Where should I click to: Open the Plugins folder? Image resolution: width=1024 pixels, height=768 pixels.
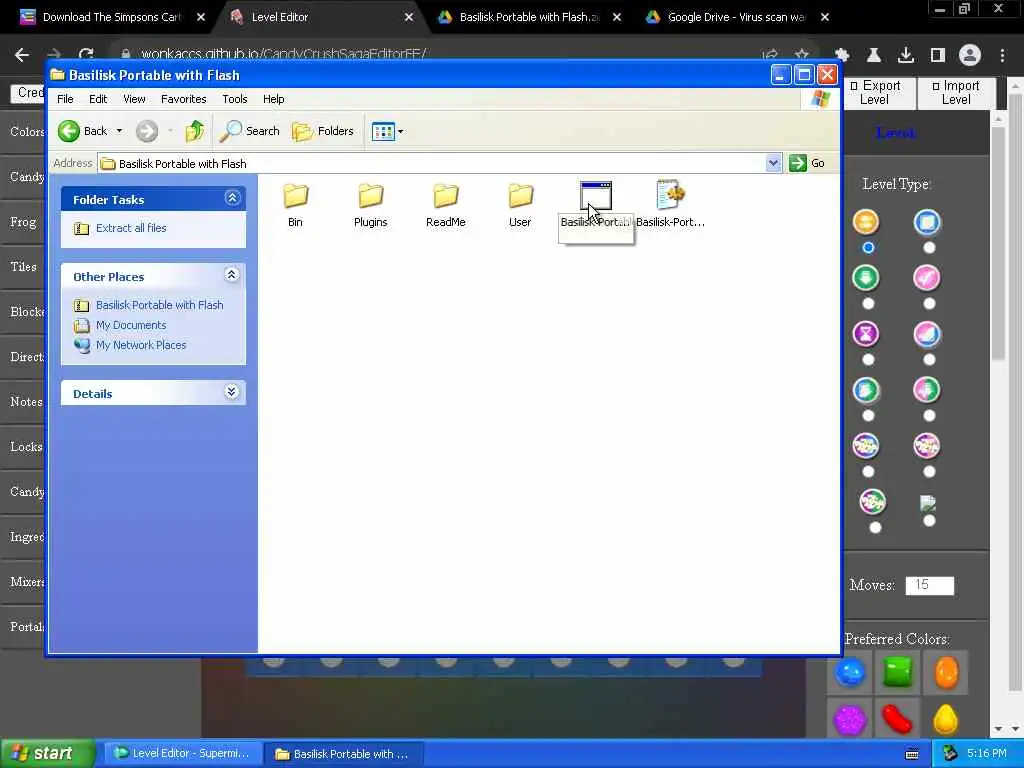[x=370, y=204]
